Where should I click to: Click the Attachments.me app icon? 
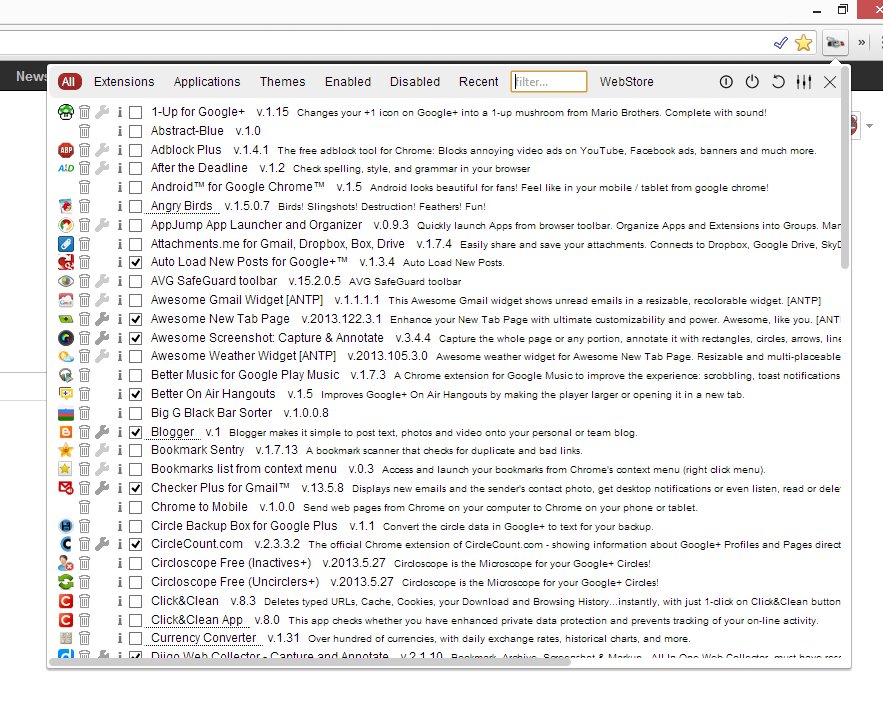[x=66, y=244]
